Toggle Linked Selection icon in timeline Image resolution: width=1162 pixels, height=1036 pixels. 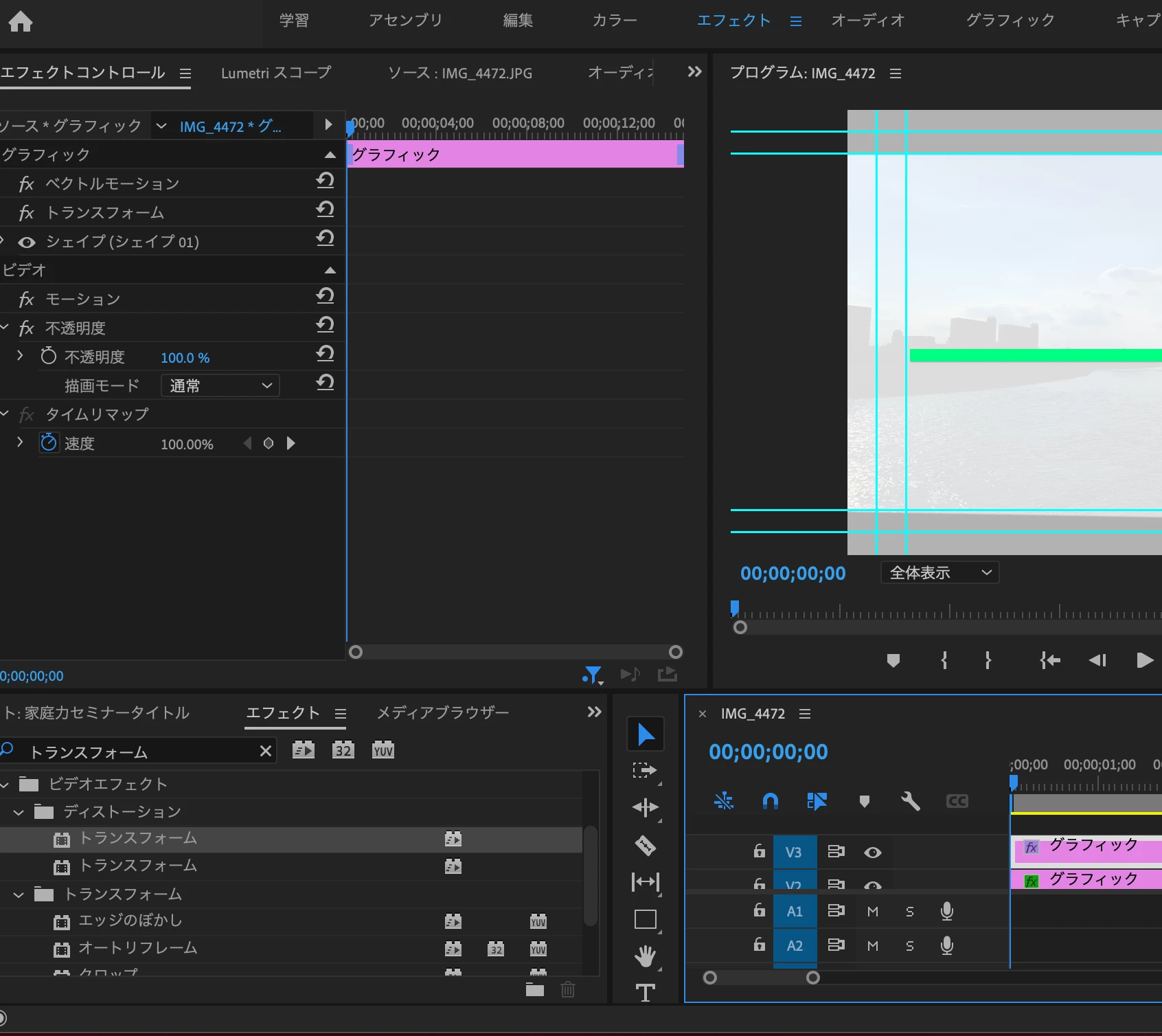click(x=817, y=801)
